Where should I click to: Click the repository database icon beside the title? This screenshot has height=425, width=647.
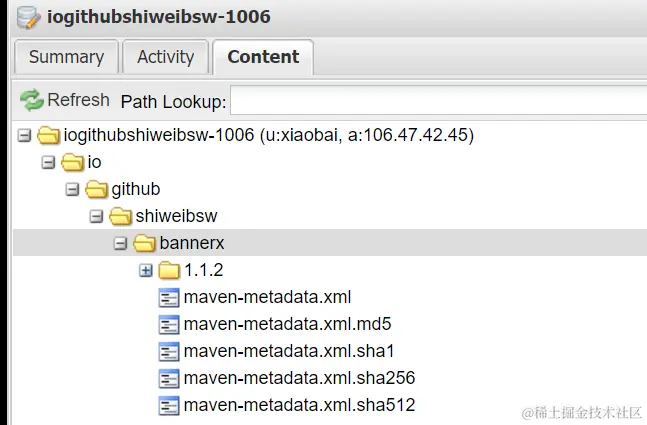26,17
